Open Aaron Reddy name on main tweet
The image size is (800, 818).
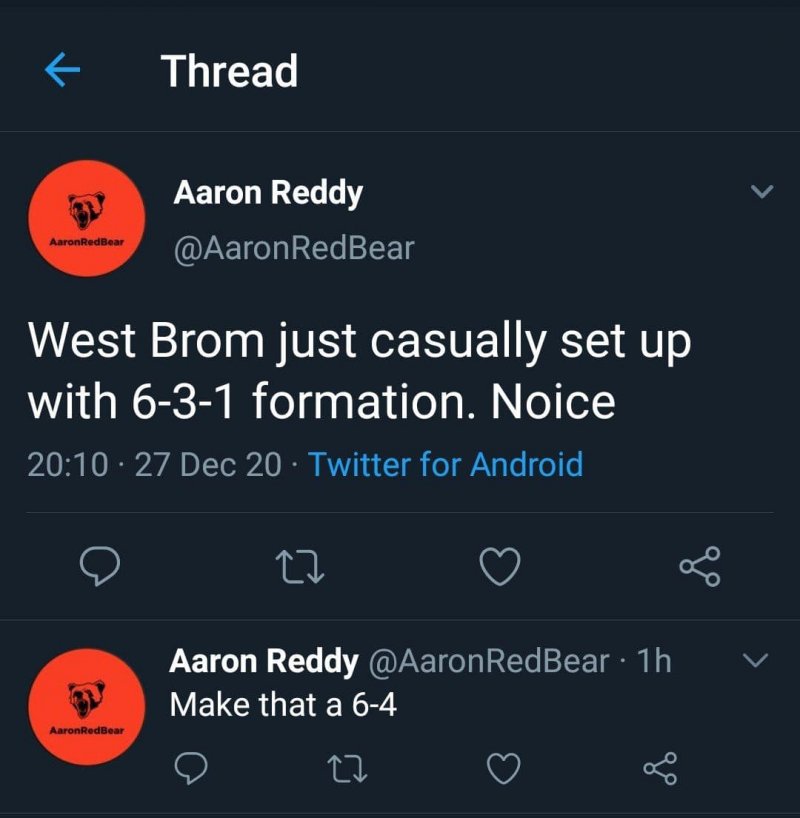[267, 193]
